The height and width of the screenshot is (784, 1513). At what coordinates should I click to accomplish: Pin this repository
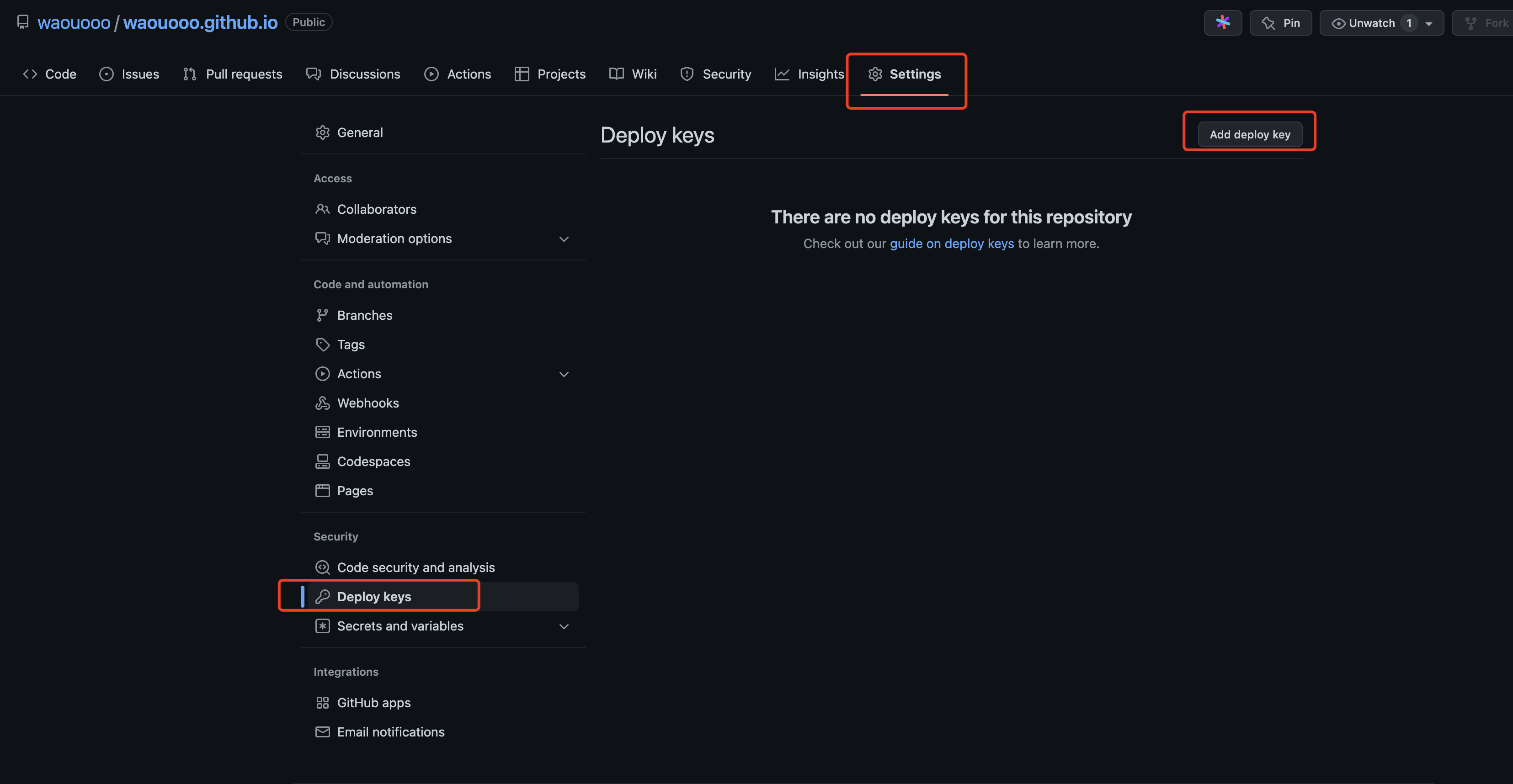(x=1280, y=23)
